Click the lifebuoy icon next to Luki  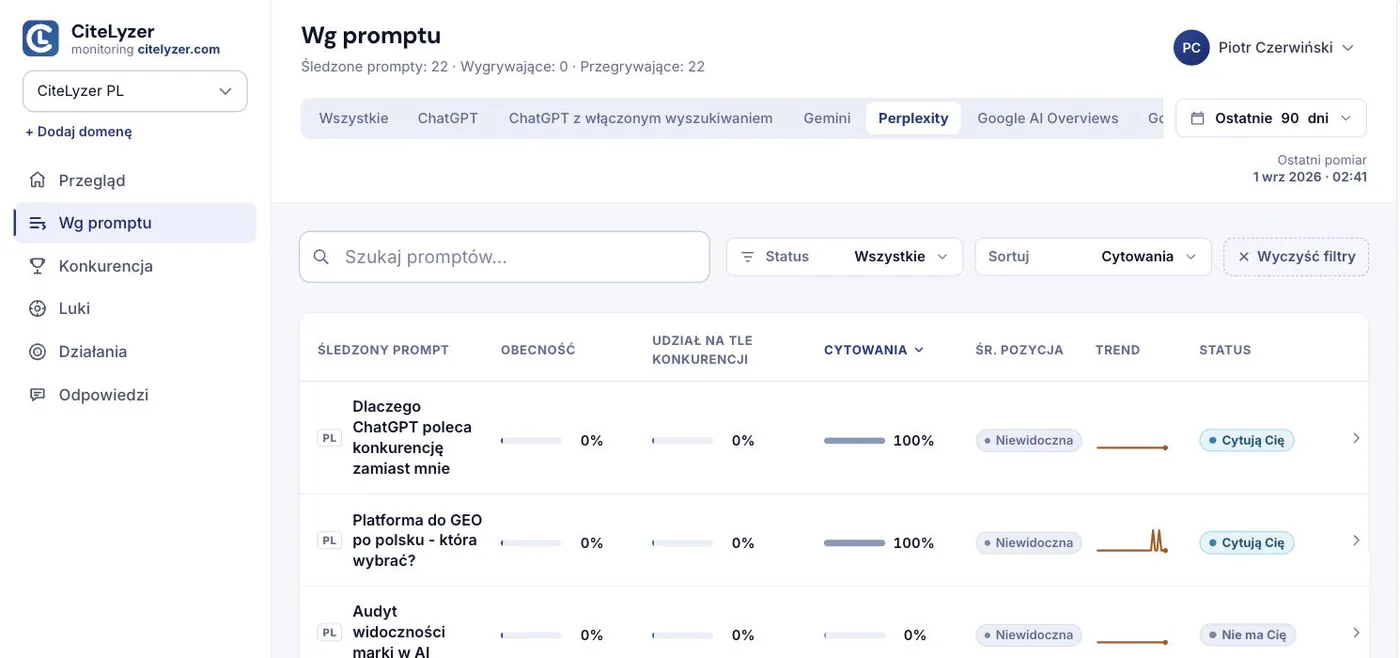[38, 308]
